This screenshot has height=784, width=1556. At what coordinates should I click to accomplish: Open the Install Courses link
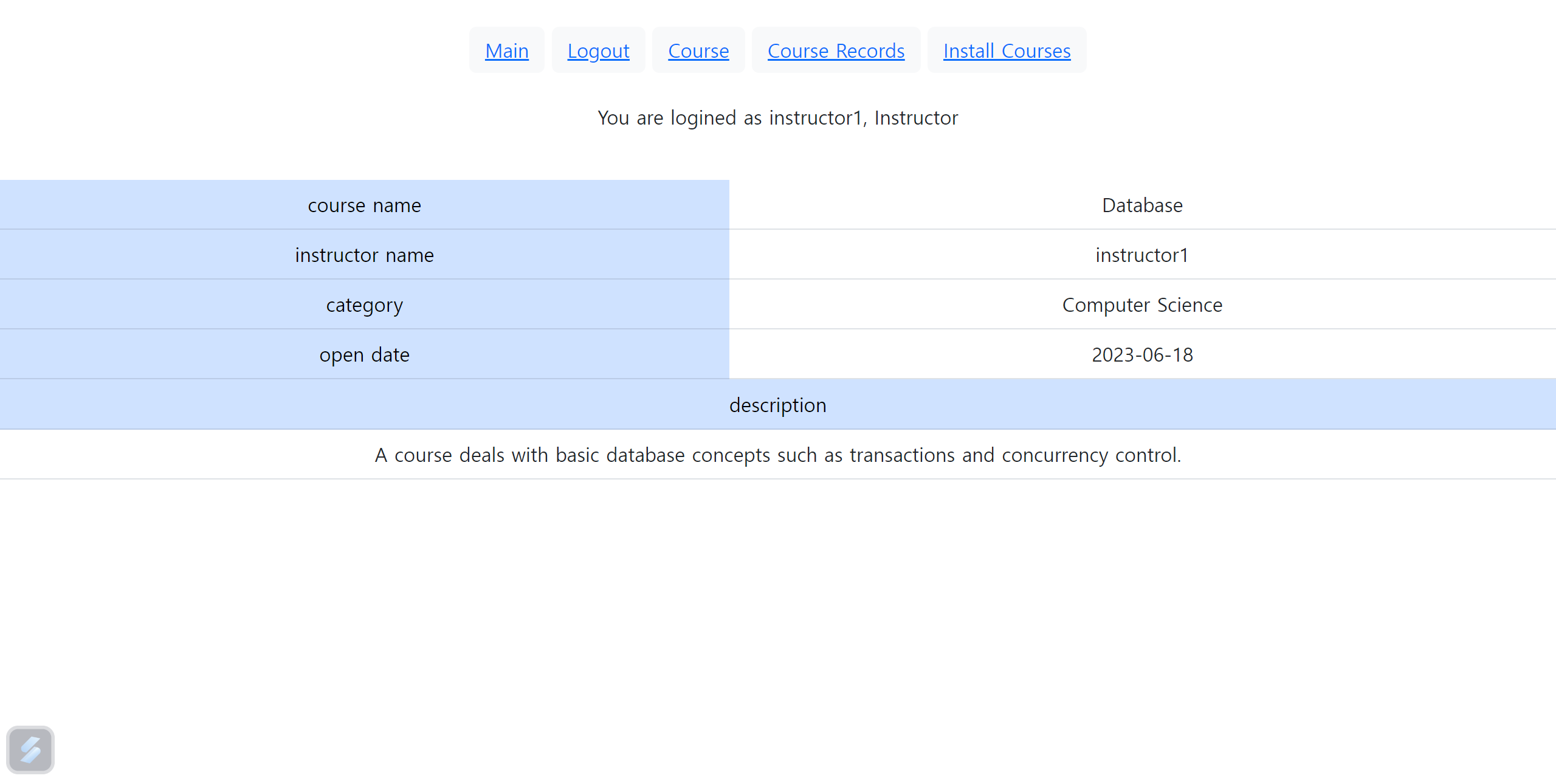point(1007,51)
